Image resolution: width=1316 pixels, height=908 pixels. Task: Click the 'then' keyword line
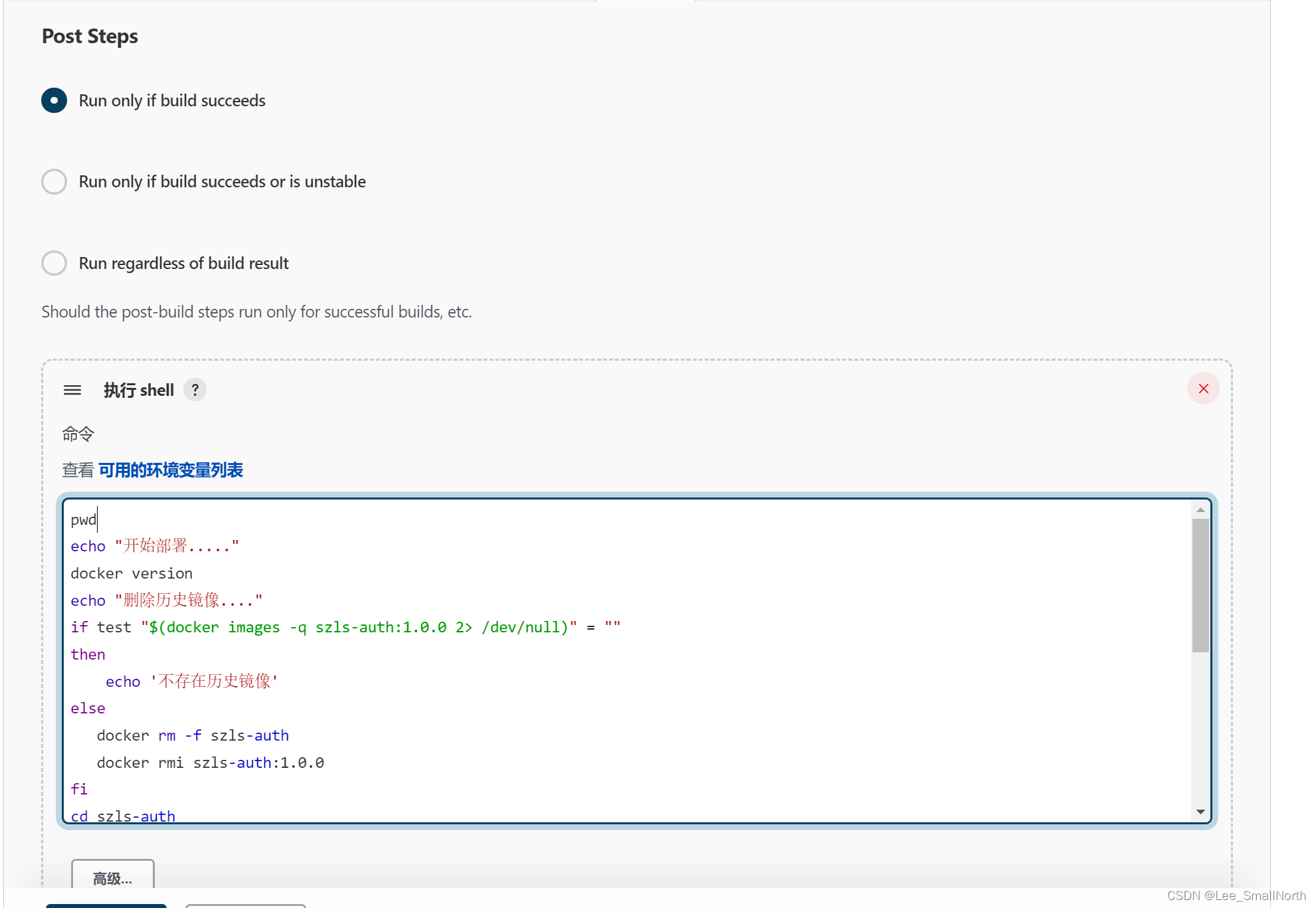click(x=88, y=654)
